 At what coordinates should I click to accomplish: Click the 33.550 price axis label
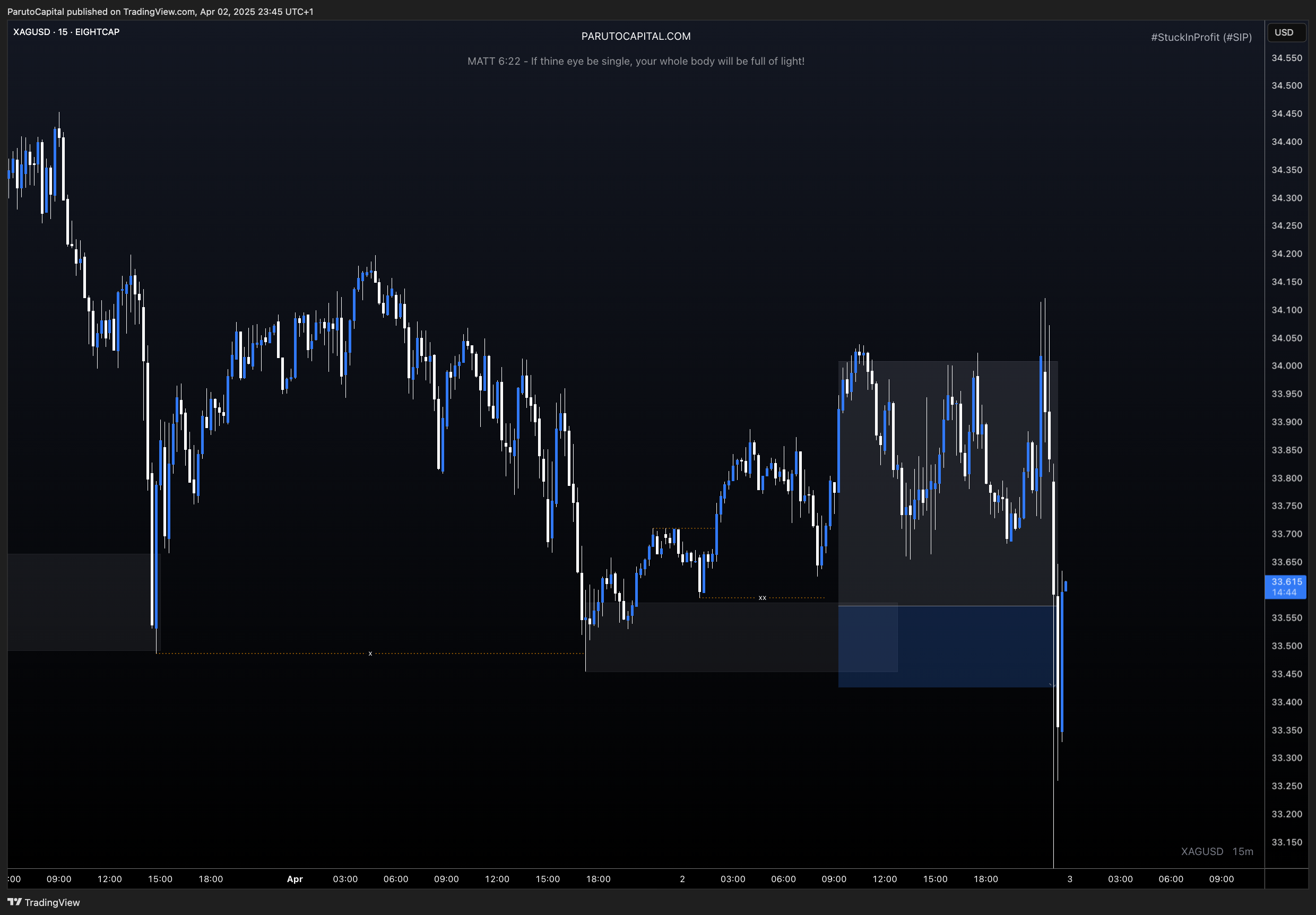click(1287, 617)
